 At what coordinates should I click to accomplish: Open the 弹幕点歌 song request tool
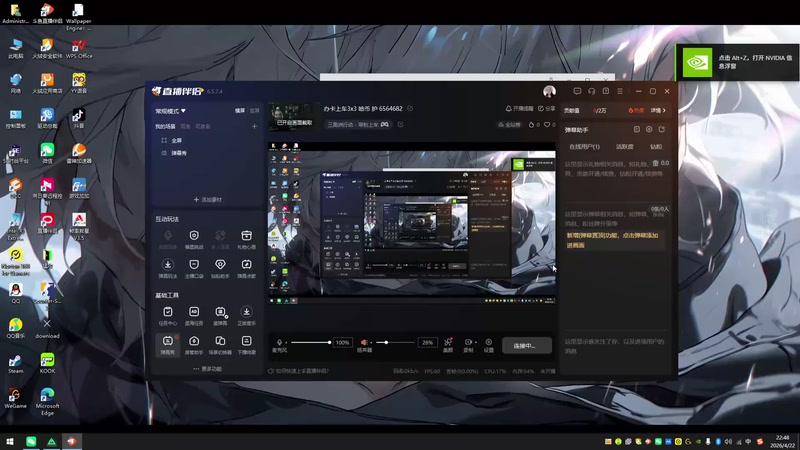click(x=246, y=268)
